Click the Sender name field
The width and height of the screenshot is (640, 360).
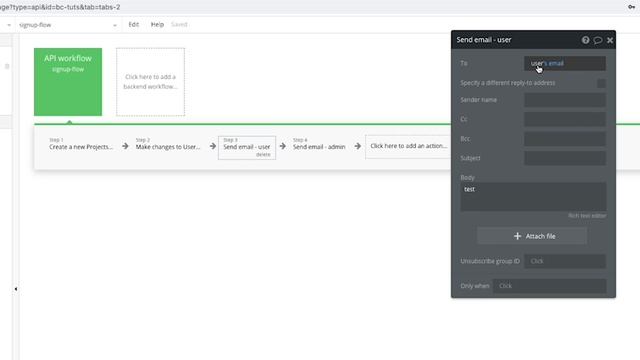click(565, 100)
